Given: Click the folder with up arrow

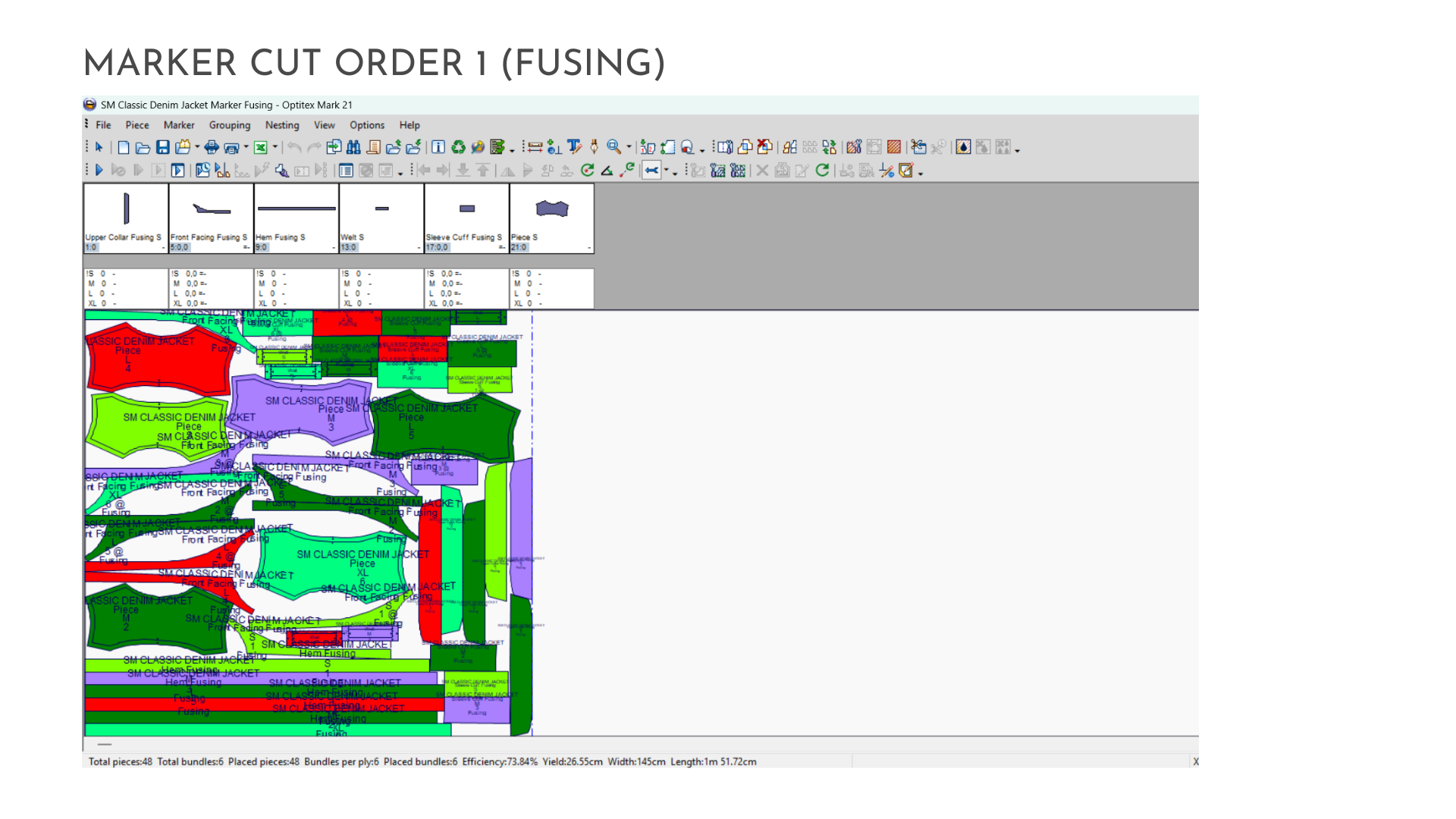Looking at the screenshot, I should 393,147.
